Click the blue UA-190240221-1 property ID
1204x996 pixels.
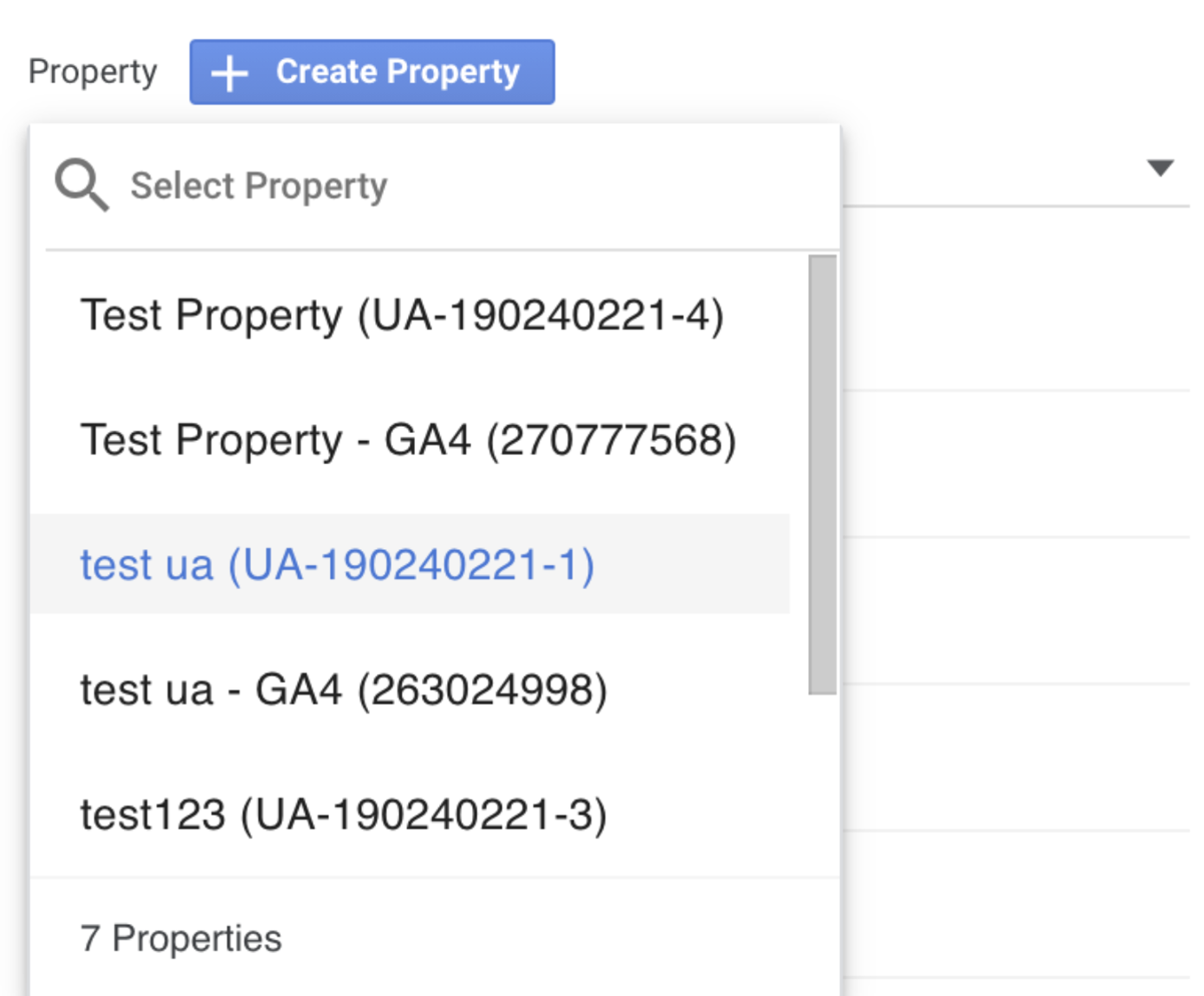point(412,565)
